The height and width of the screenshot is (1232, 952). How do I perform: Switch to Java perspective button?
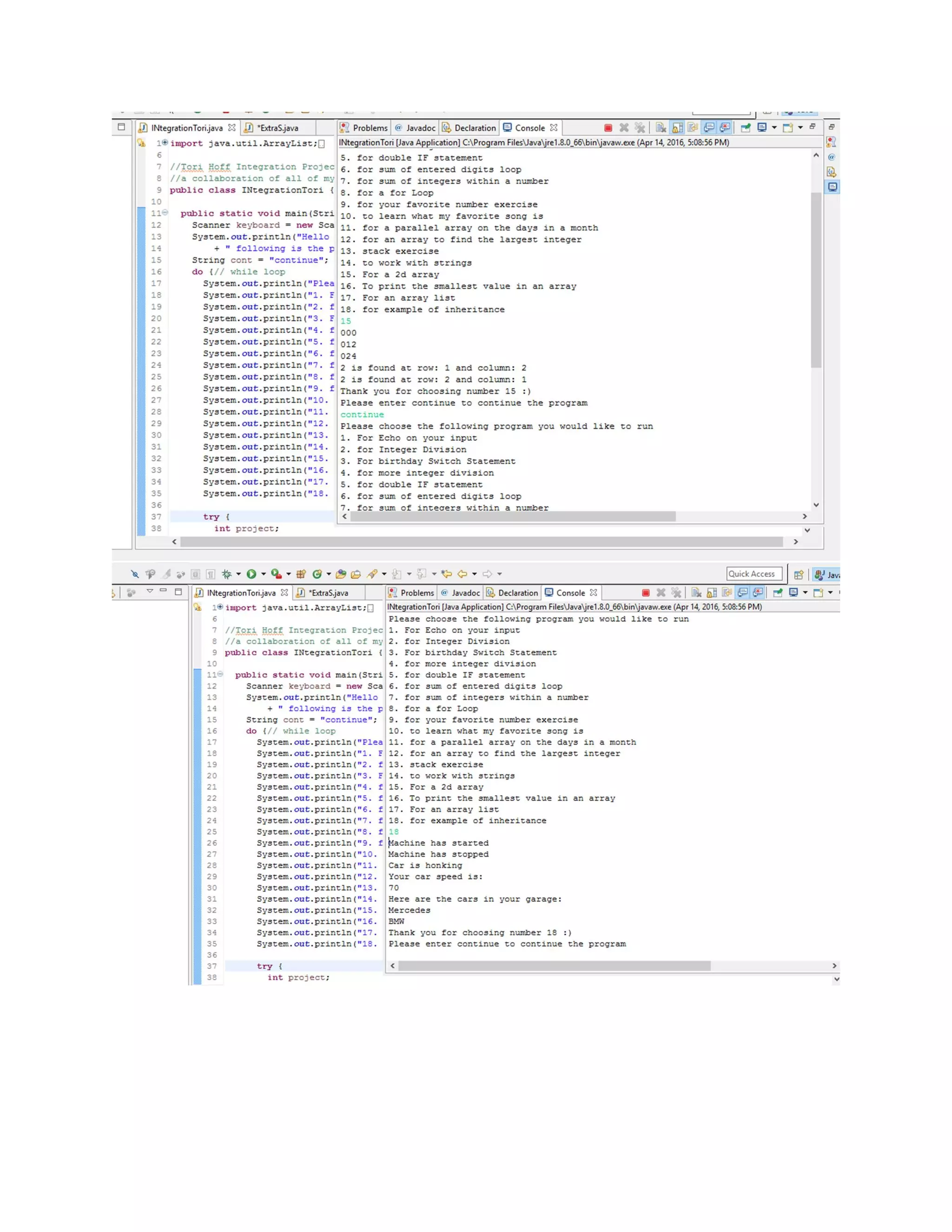click(827, 575)
